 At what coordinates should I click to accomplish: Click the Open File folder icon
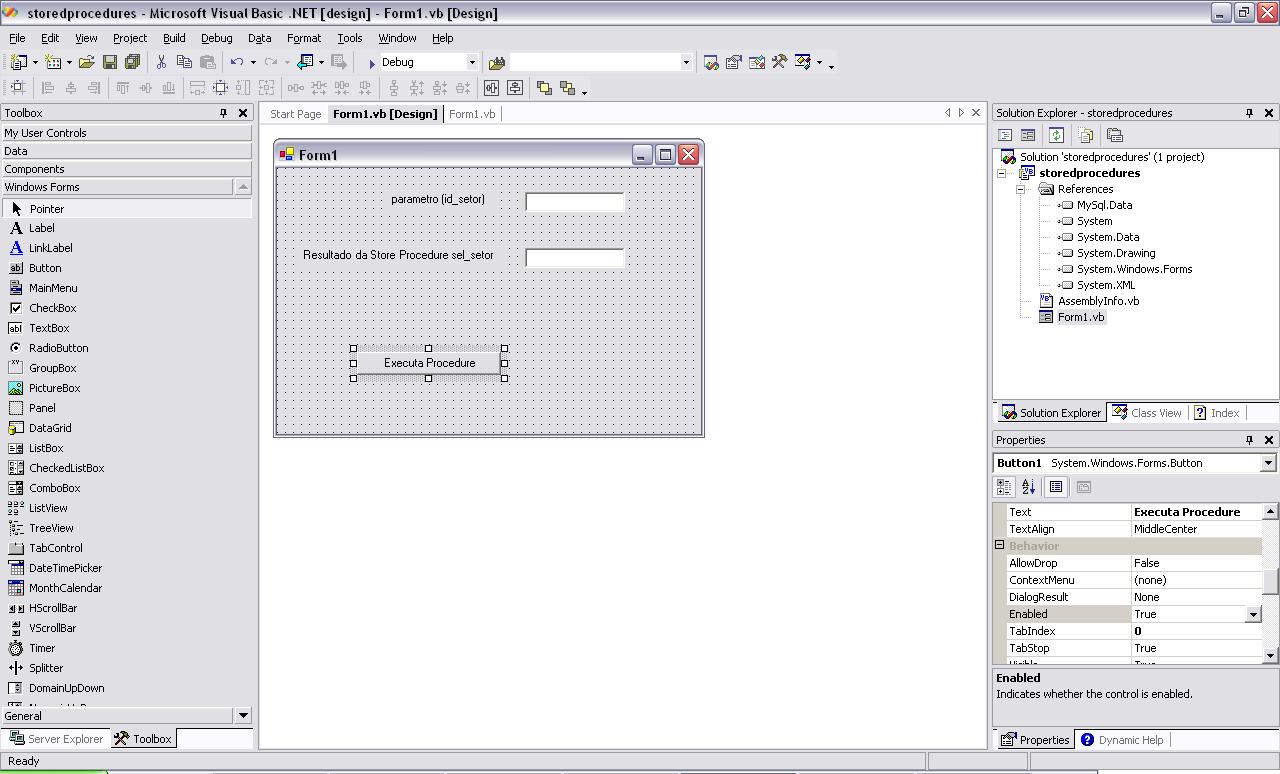click(x=86, y=62)
